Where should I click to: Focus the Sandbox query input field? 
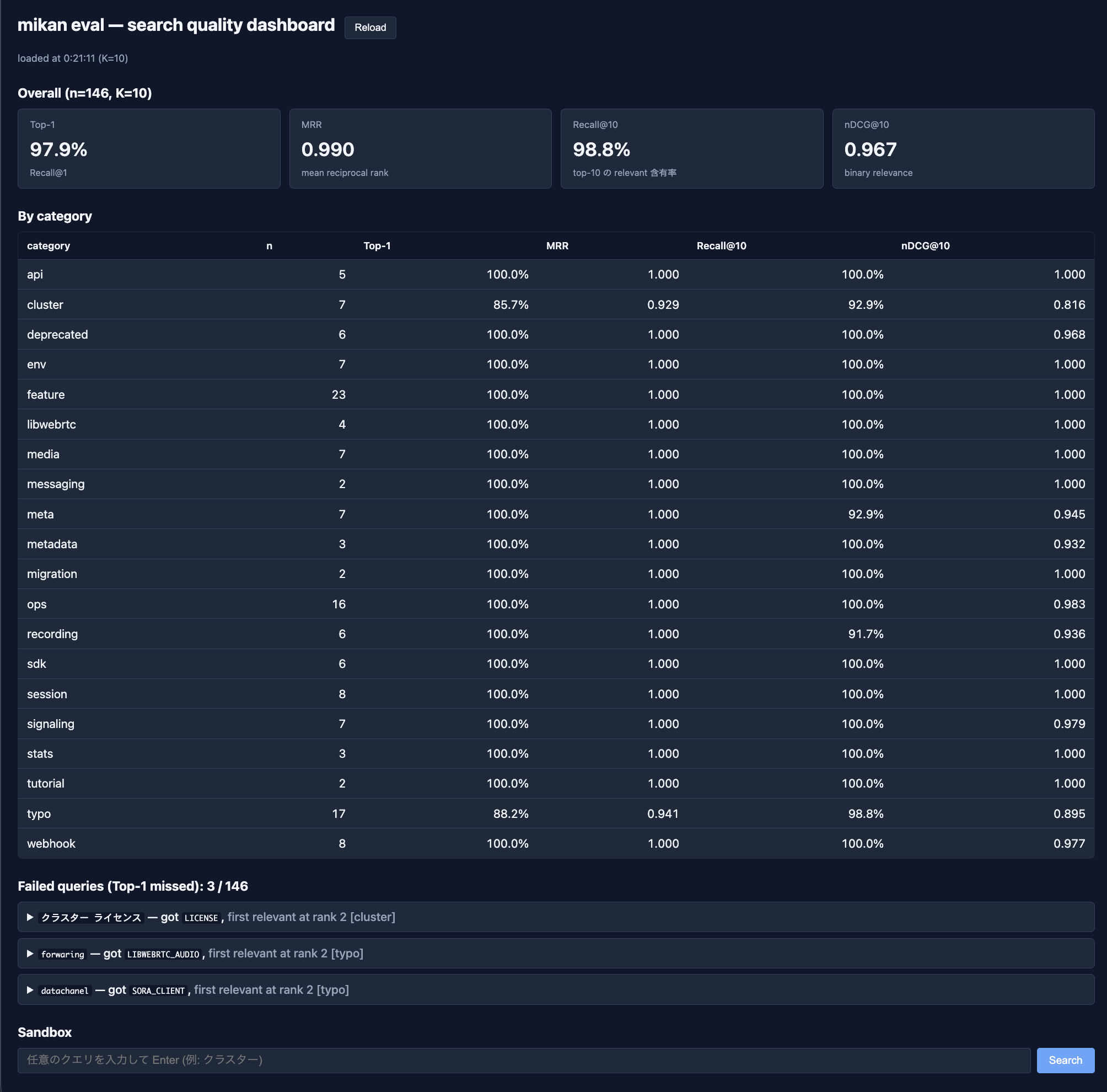tap(523, 1060)
